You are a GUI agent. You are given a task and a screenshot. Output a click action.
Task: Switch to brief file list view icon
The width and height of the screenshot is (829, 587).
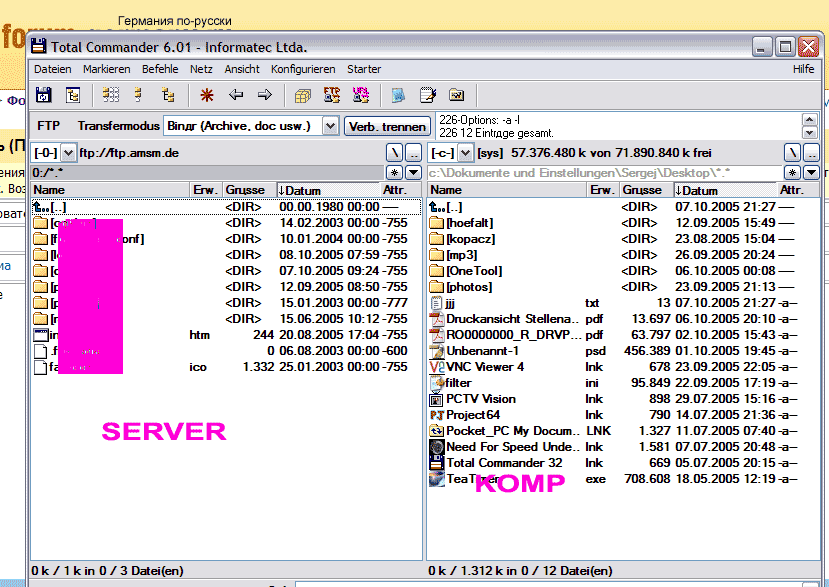(x=110, y=95)
